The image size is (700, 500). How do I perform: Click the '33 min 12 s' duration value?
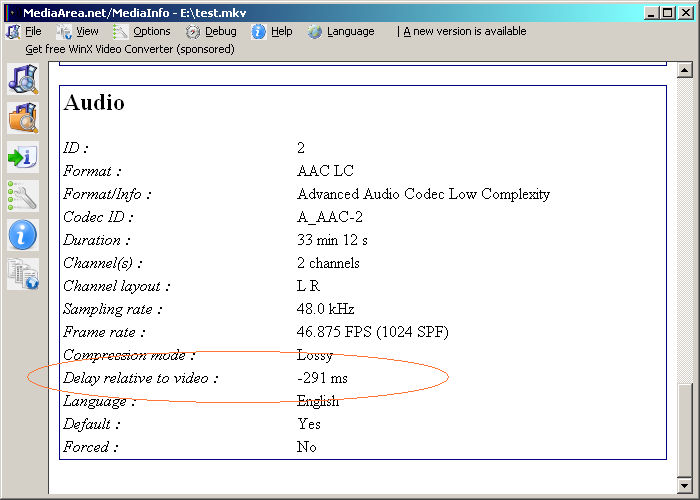332,240
